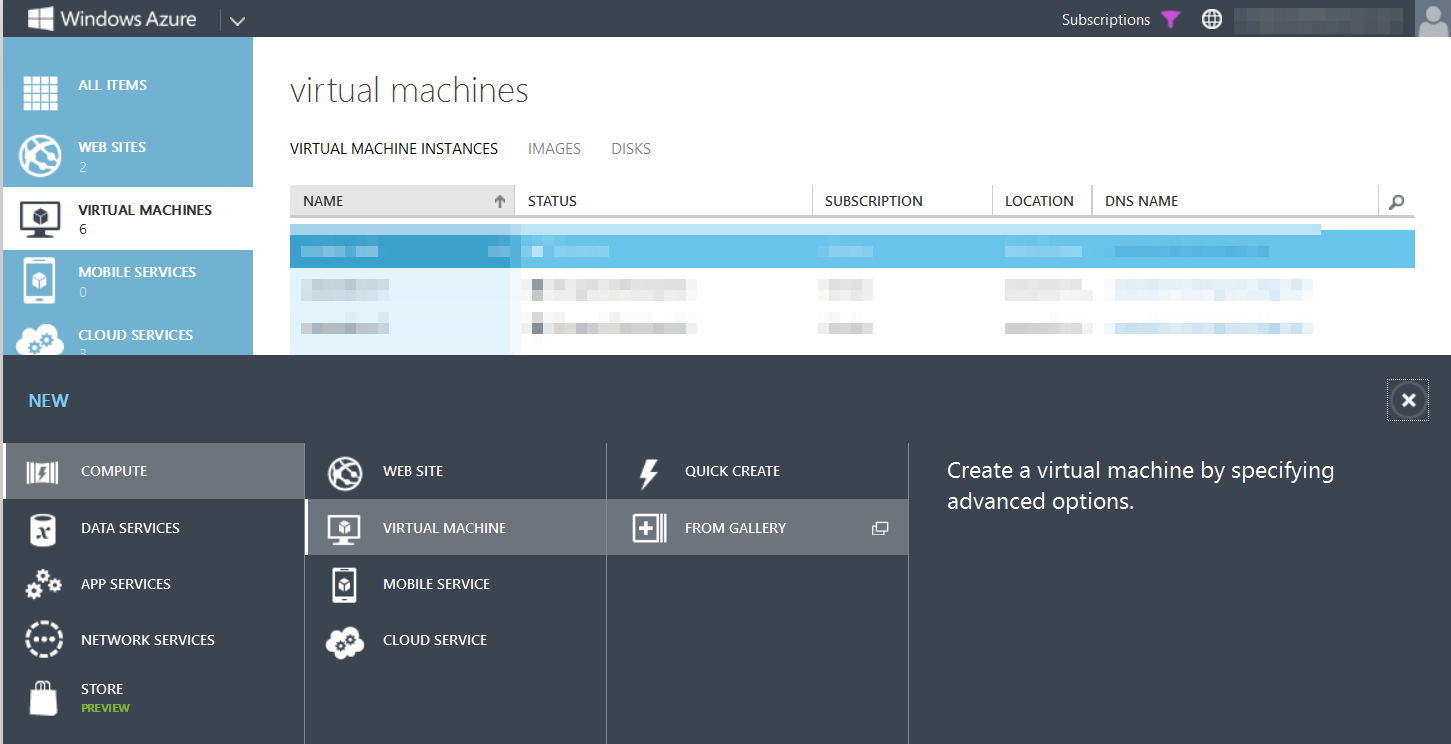Click the Network Services dotted circle icon
This screenshot has height=744, width=1451.
pyautogui.click(x=43, y=640)
